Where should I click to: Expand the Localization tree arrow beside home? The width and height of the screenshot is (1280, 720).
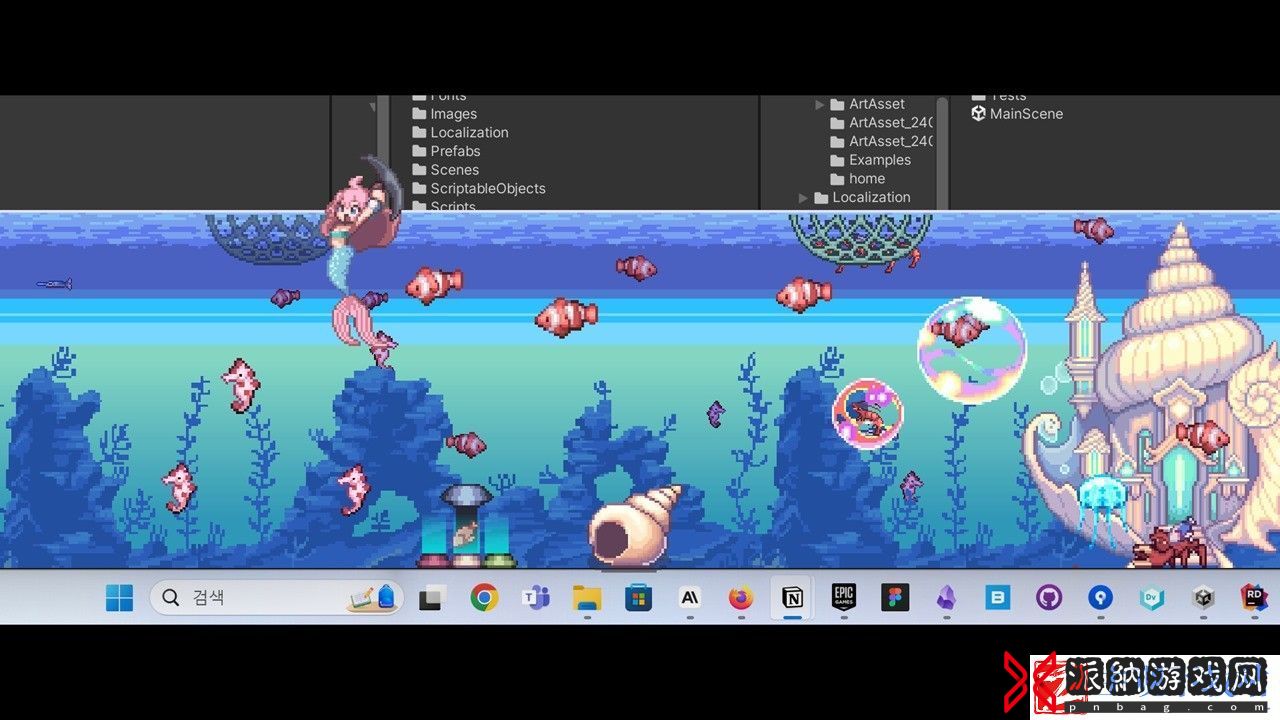coord(803,198)
